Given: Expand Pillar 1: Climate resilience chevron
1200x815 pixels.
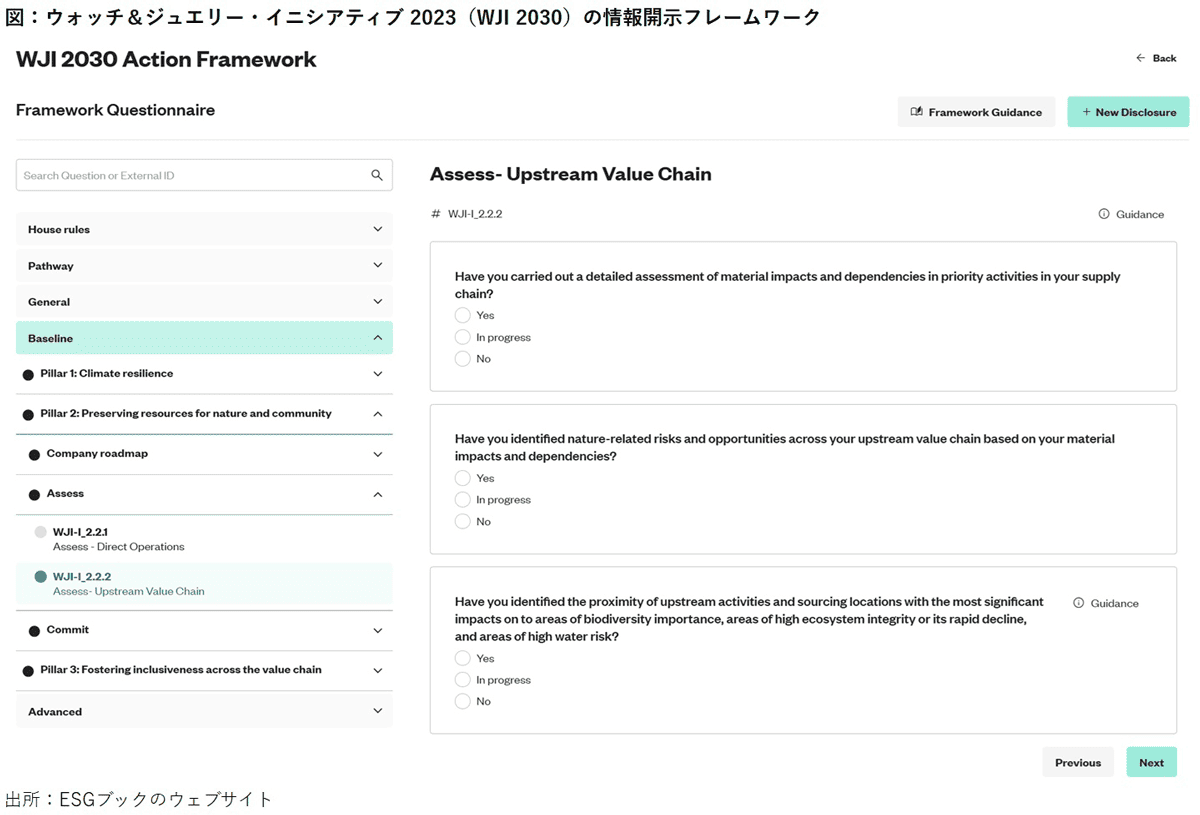Looking at the screenshot, I should click(377, 374).
